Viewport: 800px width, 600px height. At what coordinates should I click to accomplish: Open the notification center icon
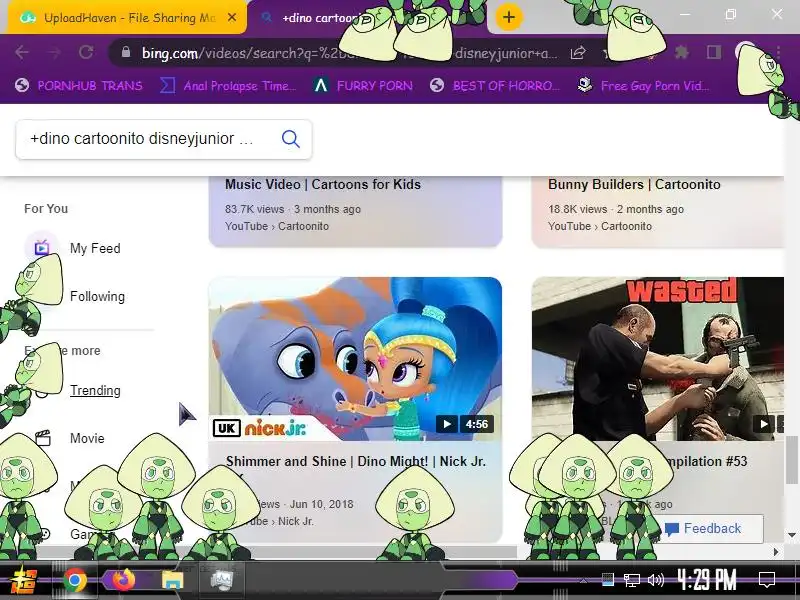click(x=767, y=580)
